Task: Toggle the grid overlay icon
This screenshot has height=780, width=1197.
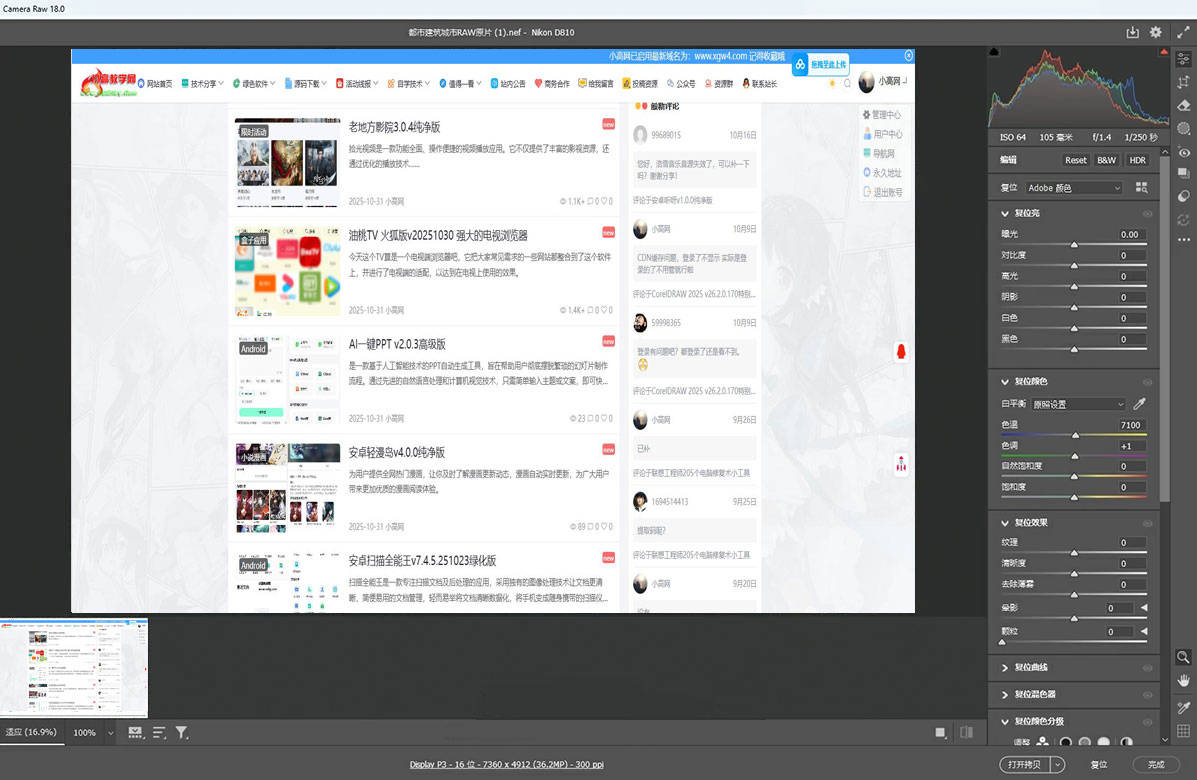Action: tap(1183, 732)
